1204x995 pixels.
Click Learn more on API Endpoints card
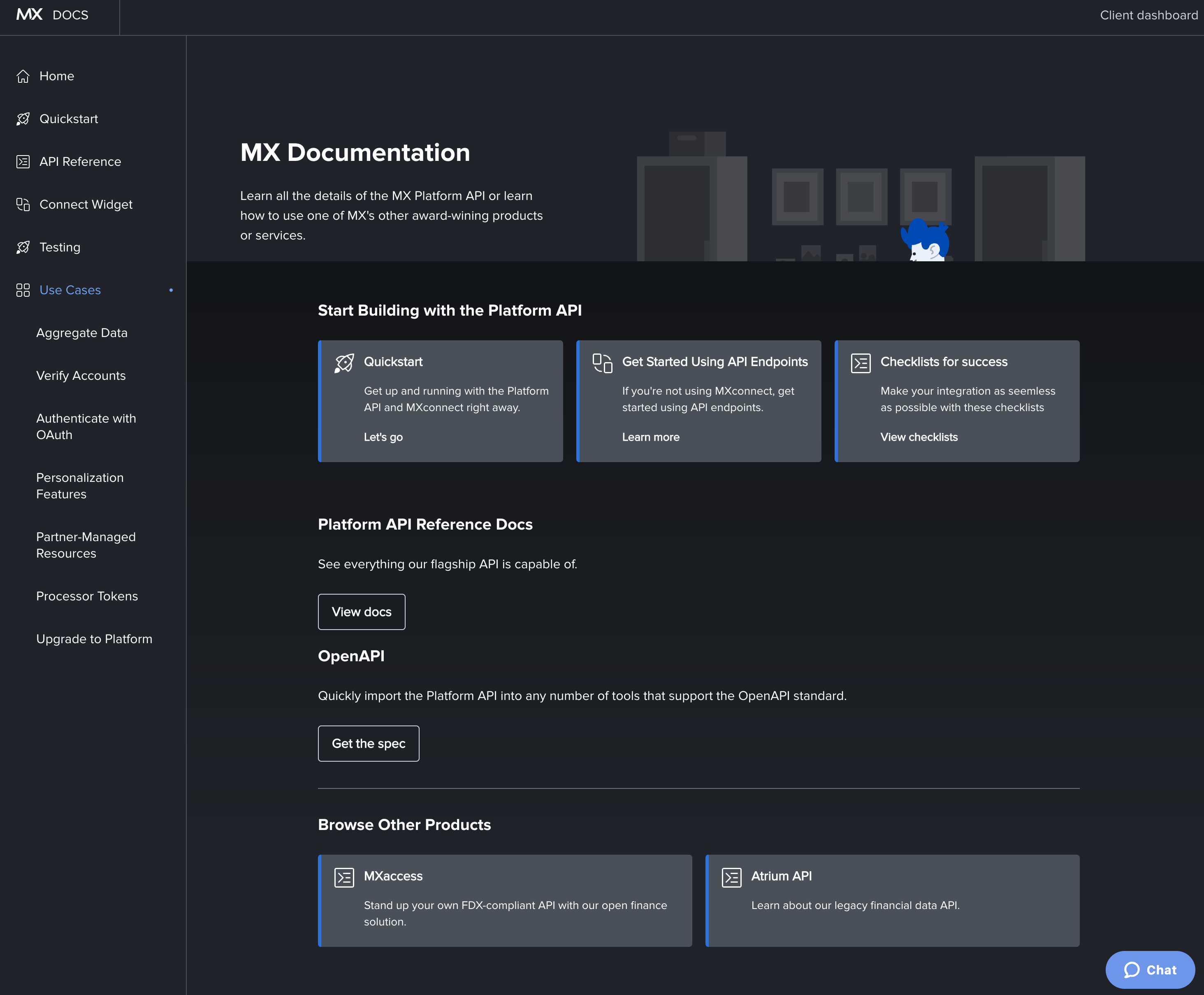(x=651, y=437)
